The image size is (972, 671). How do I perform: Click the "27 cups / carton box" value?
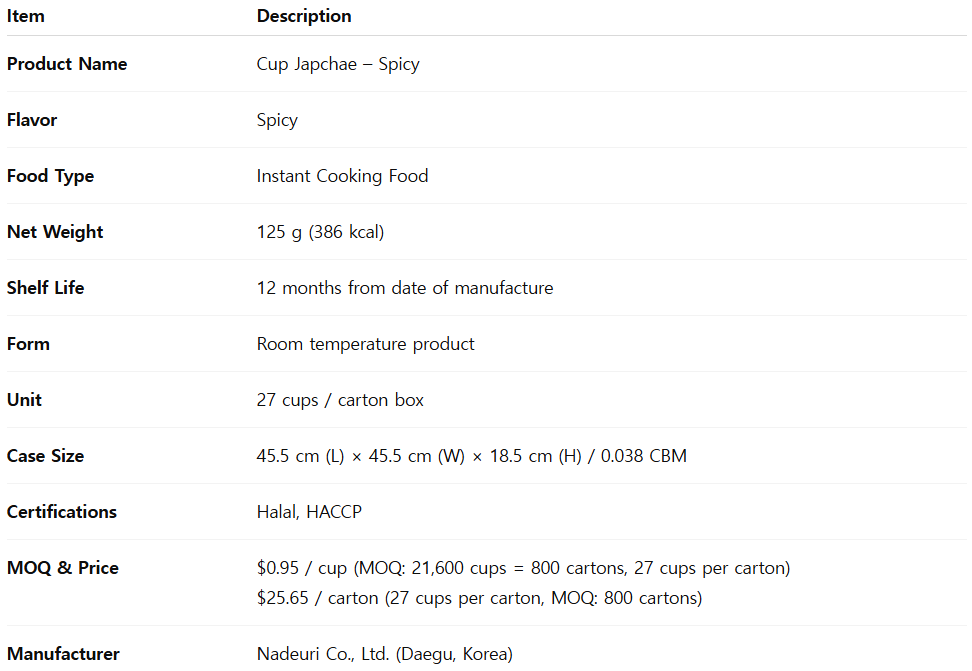pos(340,400)
